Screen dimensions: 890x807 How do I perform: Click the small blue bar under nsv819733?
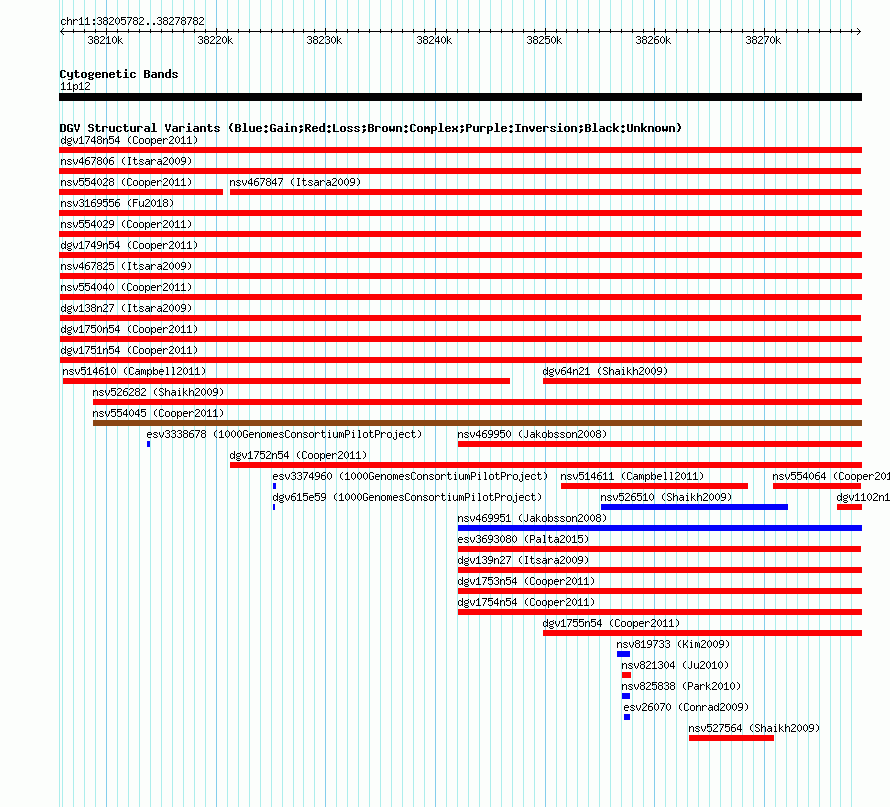point(623,654)
